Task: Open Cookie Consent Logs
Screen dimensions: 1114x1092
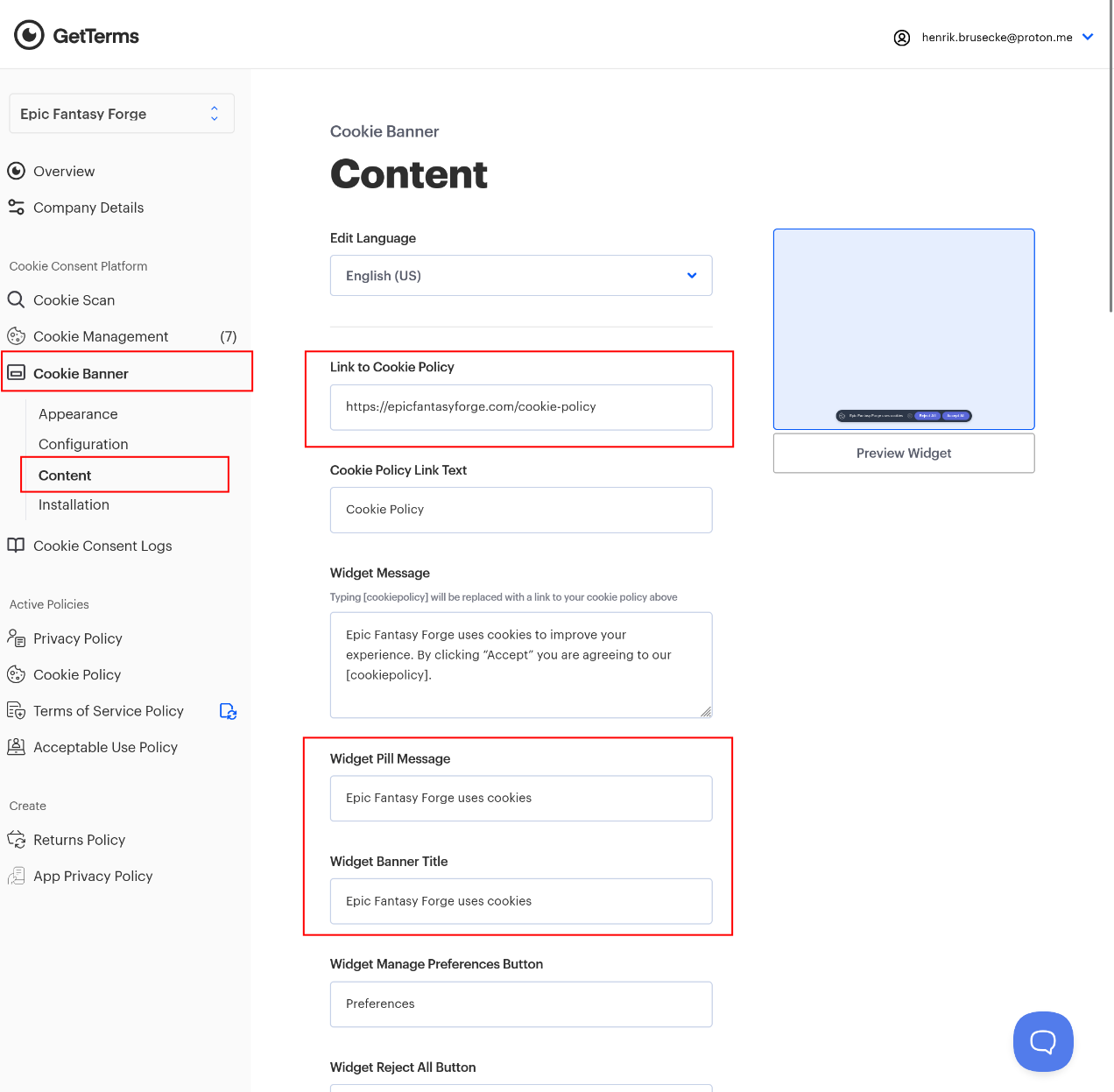Action: 102,546
